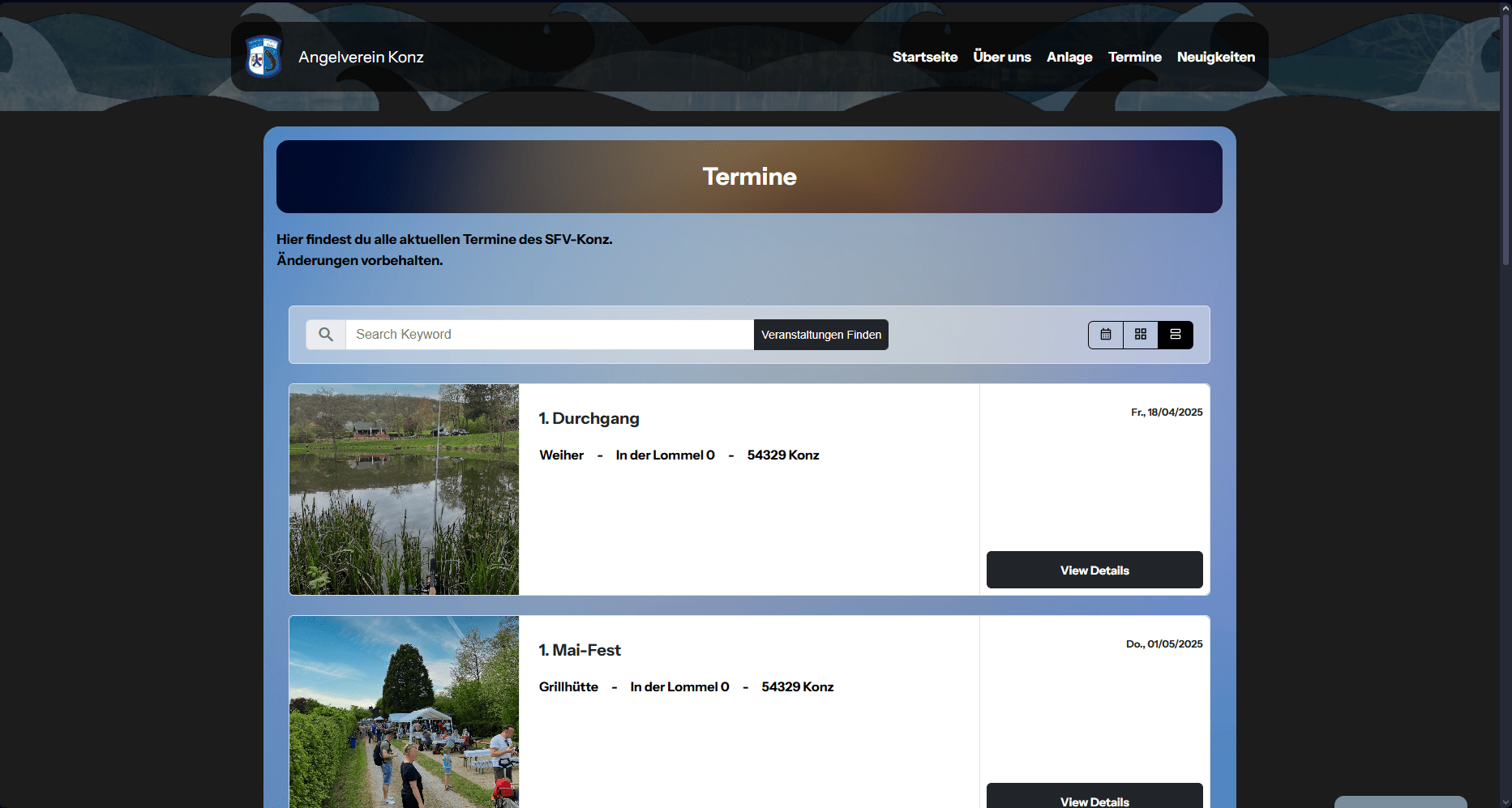This screenshot has width=1512, height=808.
Task: Click the 1. Mai-Fest festival thumbnail
Action: pos(404,712)
